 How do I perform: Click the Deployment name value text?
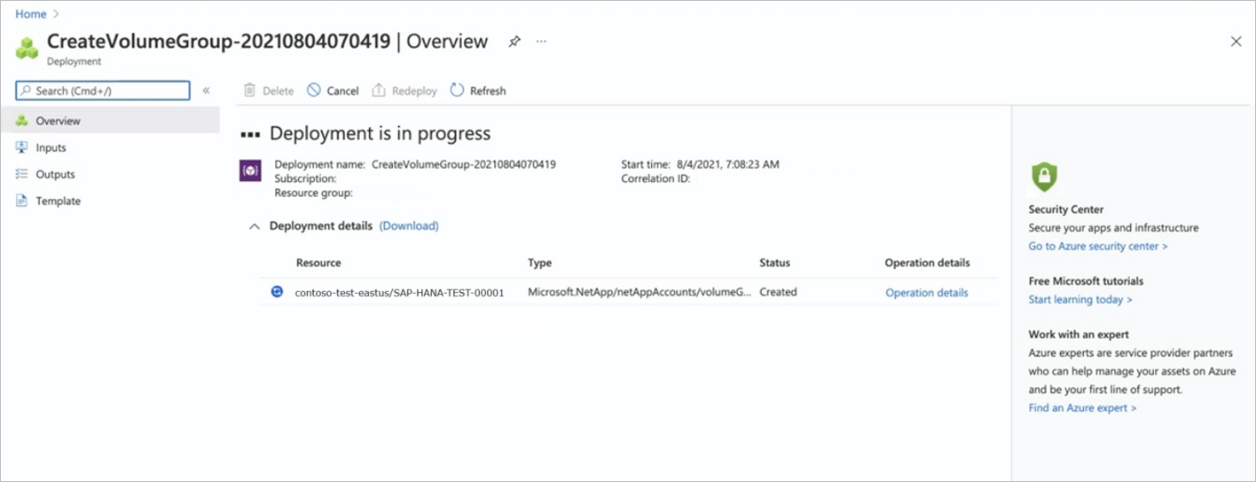(464, 164)
